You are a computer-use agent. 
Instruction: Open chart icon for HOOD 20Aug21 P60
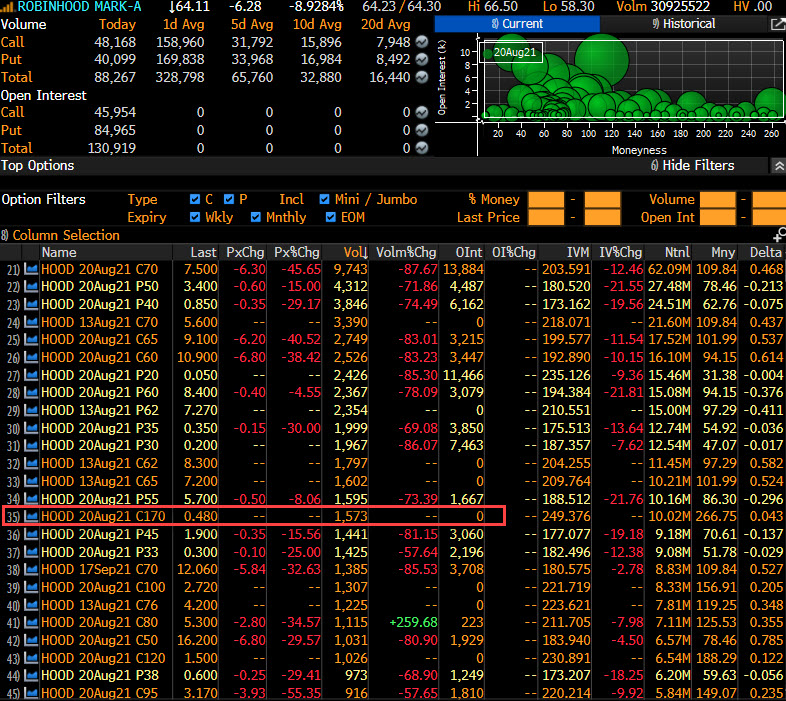(31, 393)
